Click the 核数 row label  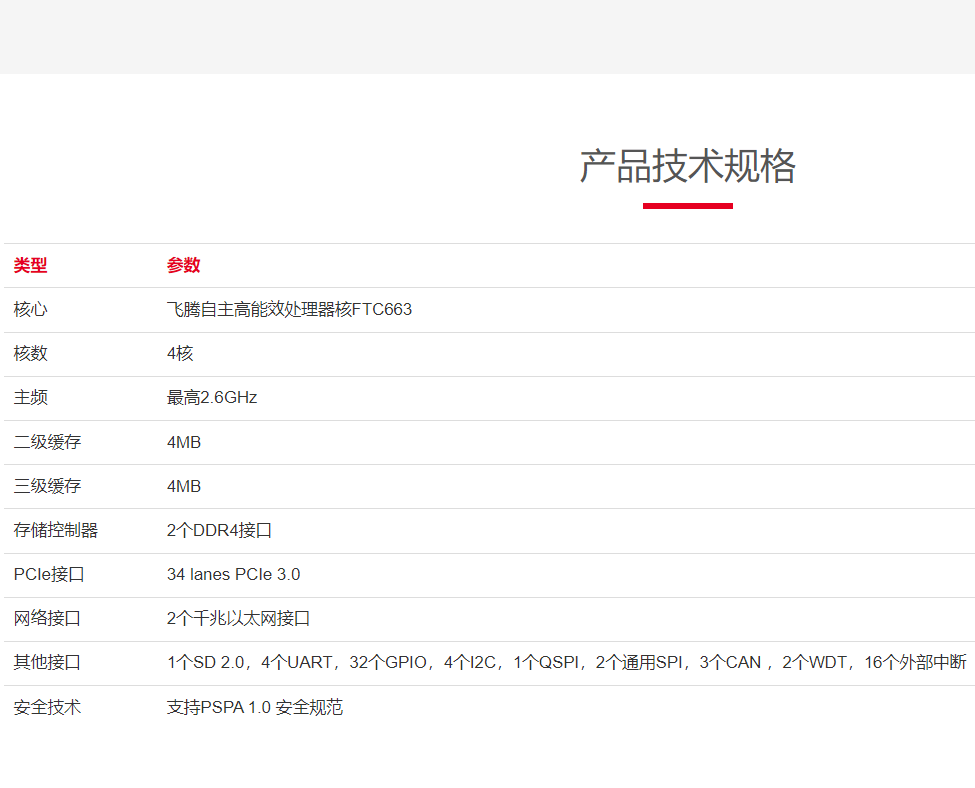tap(30, 353)
